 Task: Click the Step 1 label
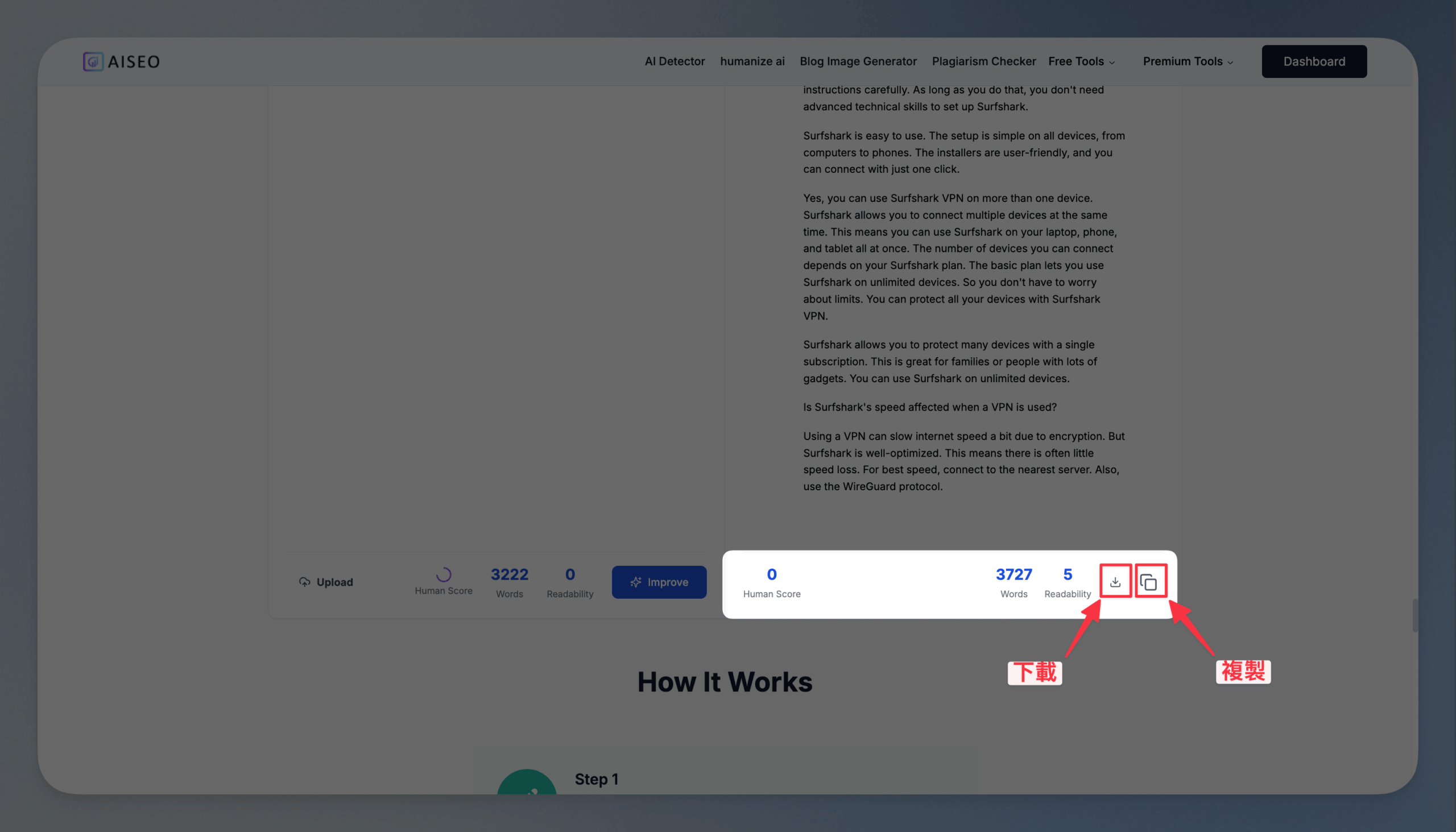(x=597, y=779)
